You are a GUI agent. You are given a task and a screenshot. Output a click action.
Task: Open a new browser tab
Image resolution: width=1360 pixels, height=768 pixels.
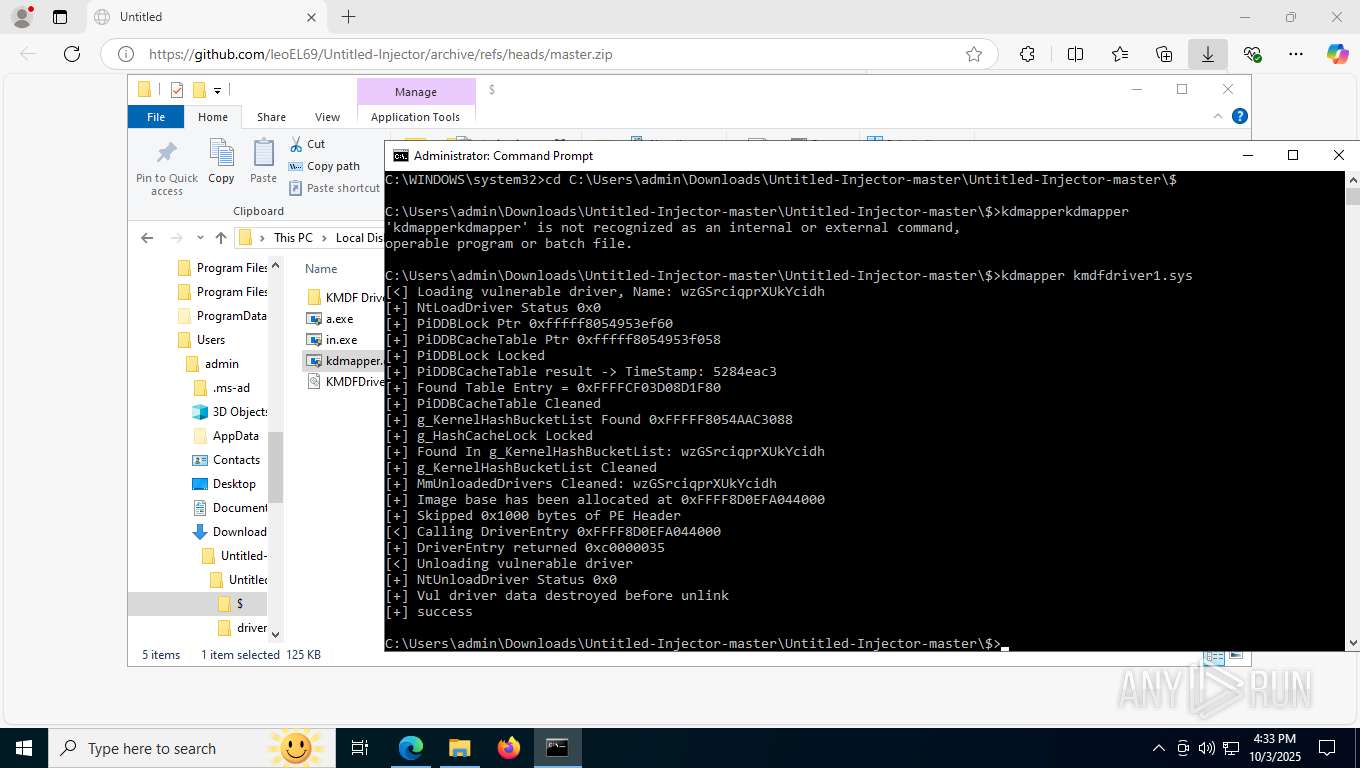(x=348, y=17)
